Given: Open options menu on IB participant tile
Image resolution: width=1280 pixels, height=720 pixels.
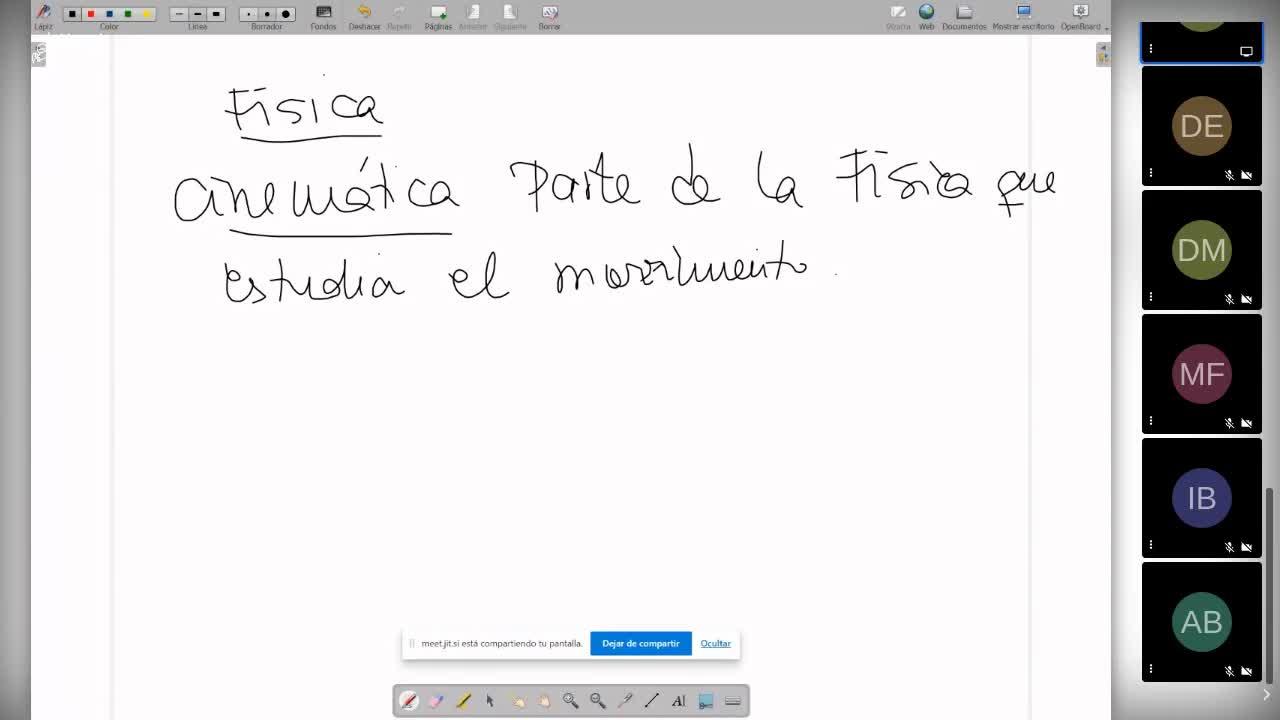Looking at the screenshot, I should pyautogui.click(x=1151, y=545).
